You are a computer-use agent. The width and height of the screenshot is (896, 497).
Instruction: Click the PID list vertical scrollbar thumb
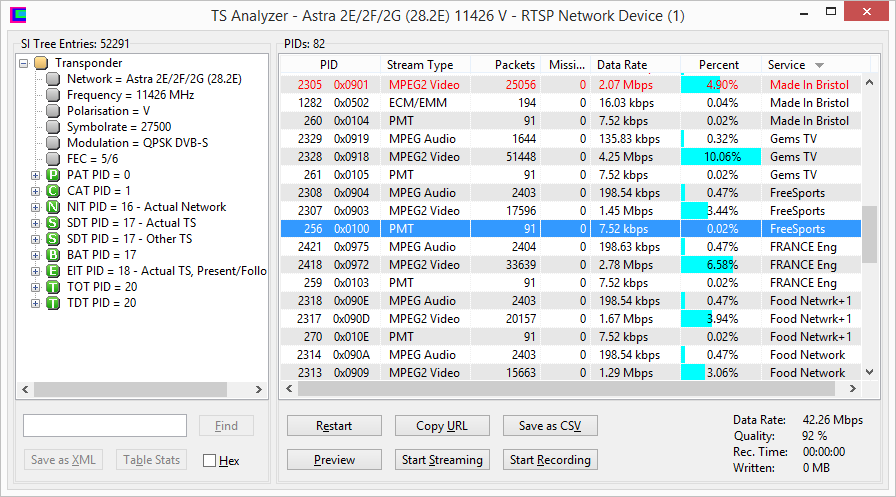pos(869,234)
